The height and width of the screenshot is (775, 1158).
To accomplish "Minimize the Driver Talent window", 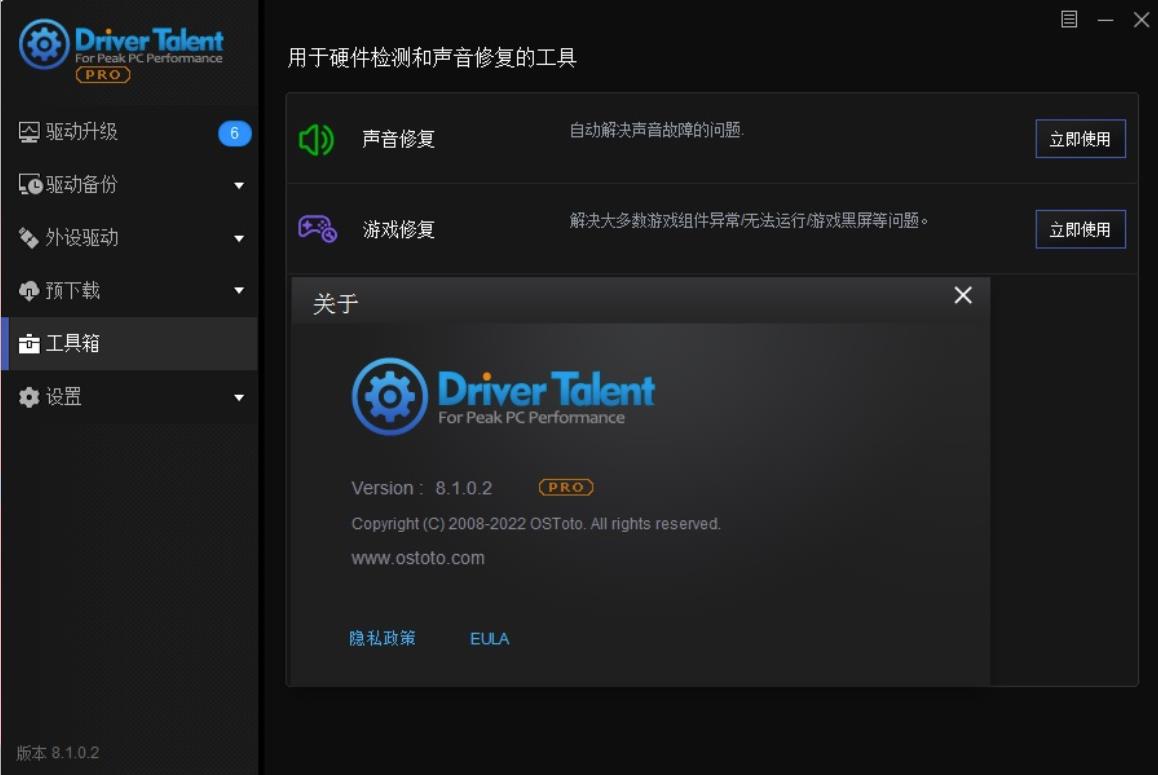I will (1105, 20).
